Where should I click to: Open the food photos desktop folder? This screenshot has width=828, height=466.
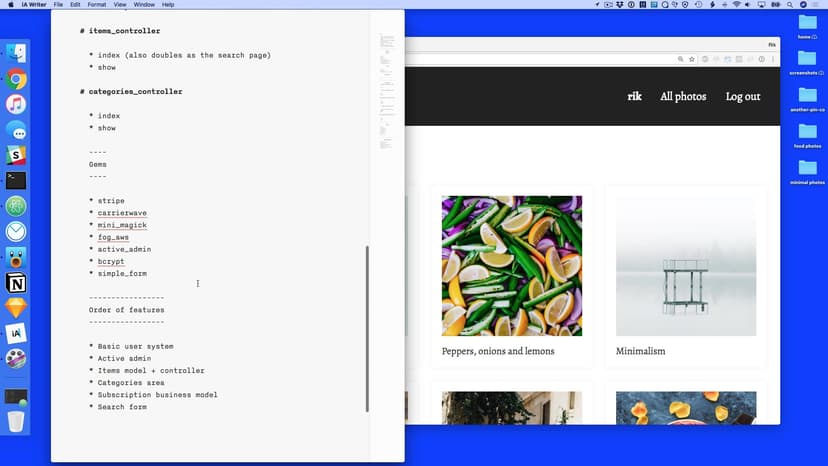(x=807, y=130)
